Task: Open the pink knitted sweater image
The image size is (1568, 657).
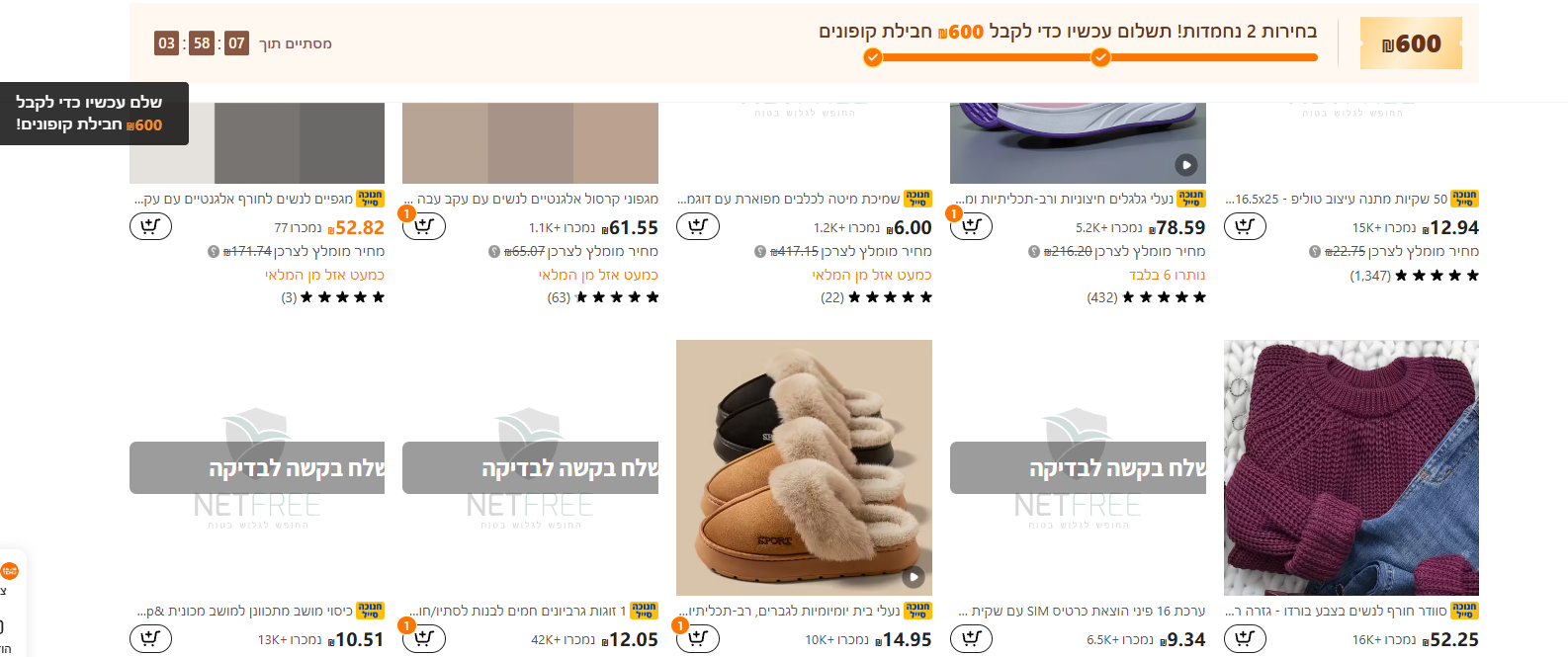Action: (1351, 467)
